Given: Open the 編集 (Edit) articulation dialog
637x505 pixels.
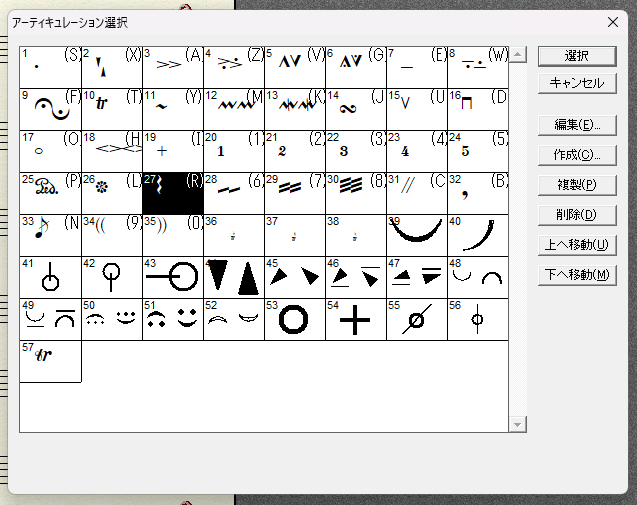Looking at the screenshot, I should tap(576, 125).
